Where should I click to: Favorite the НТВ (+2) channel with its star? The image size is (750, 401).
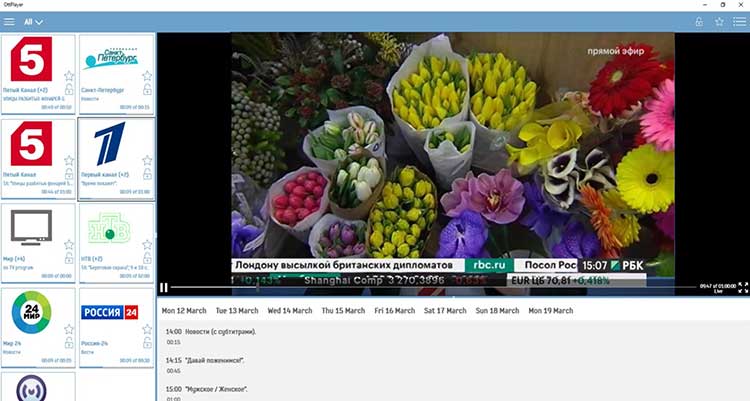coord(147,245)
